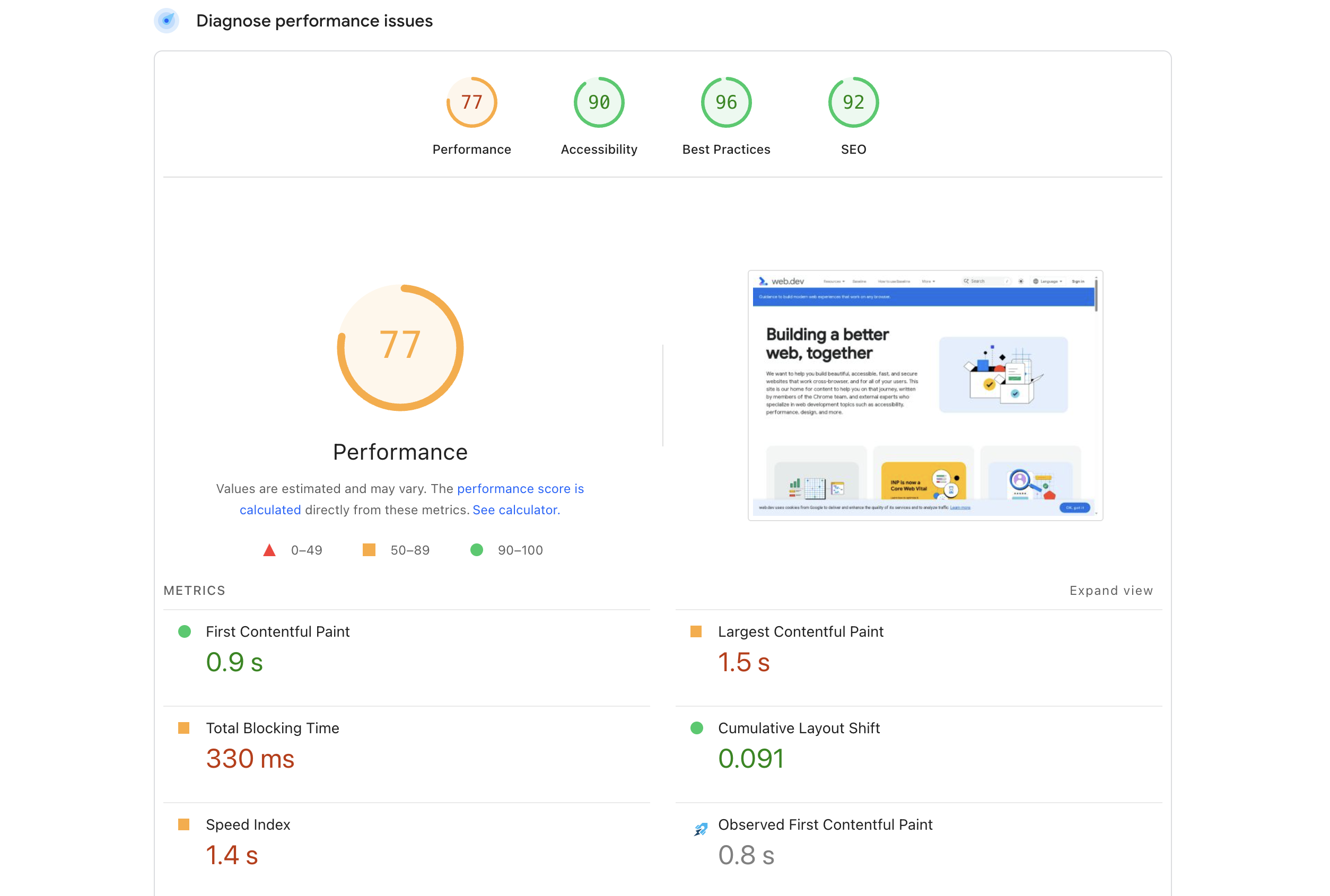The image size is (1330, 896).
Task: Click the rocket icon by Observed First Contentful Paint
Action: pos(700,829)
